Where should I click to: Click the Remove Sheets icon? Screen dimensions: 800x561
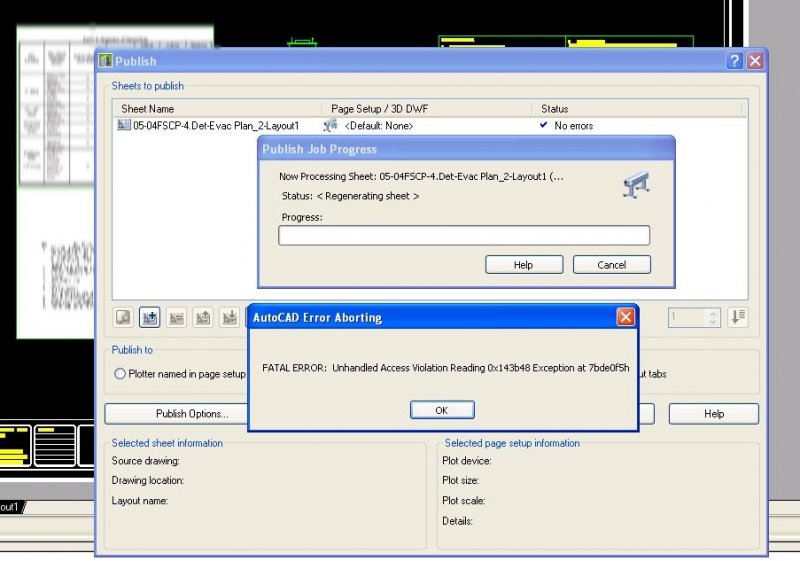click(x=177, y=317)
